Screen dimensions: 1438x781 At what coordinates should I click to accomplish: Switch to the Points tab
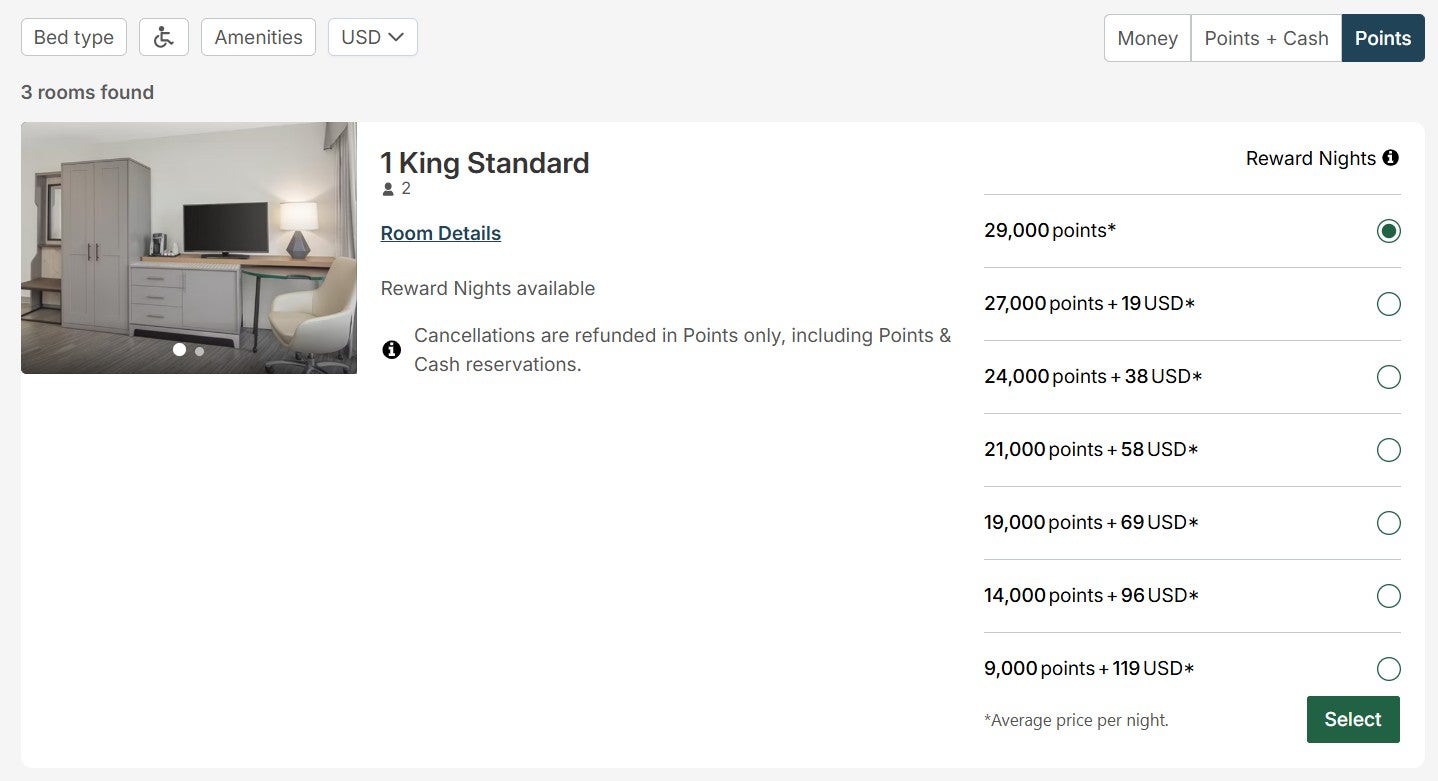point(1382,37)
